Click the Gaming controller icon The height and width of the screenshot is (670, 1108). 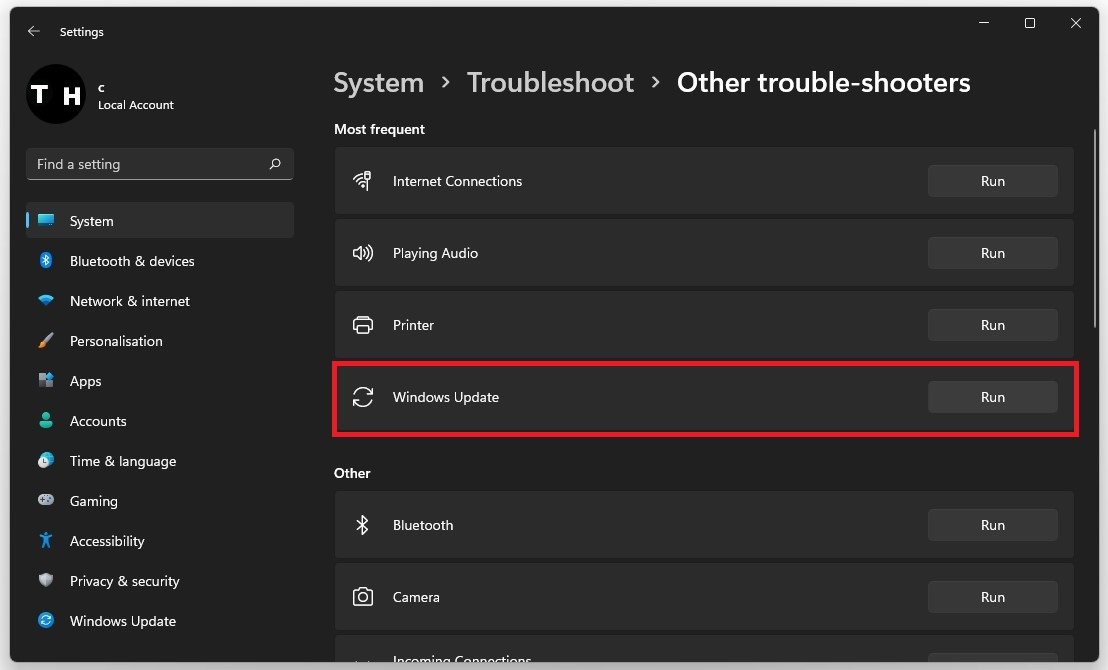(x=46, y=500)
